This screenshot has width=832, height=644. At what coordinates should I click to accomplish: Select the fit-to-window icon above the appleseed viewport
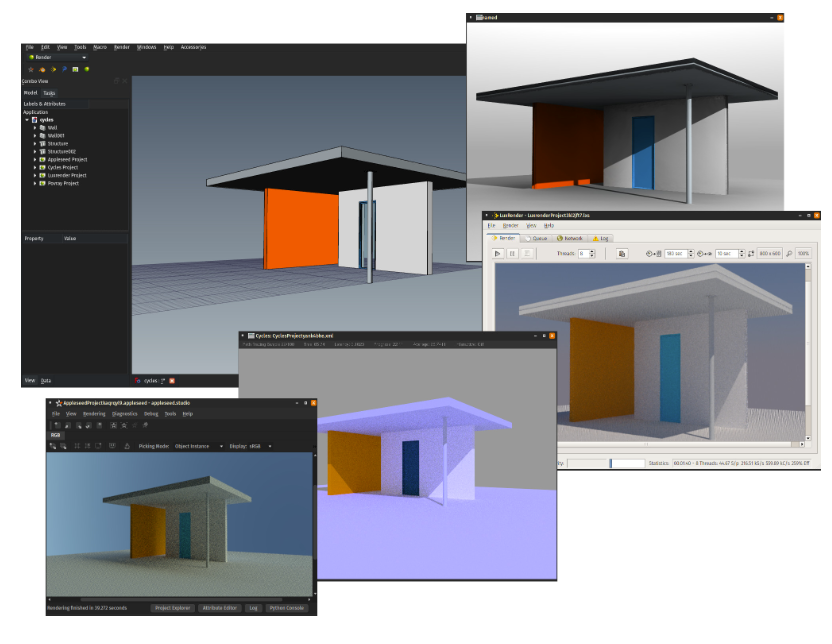(97, 446)
